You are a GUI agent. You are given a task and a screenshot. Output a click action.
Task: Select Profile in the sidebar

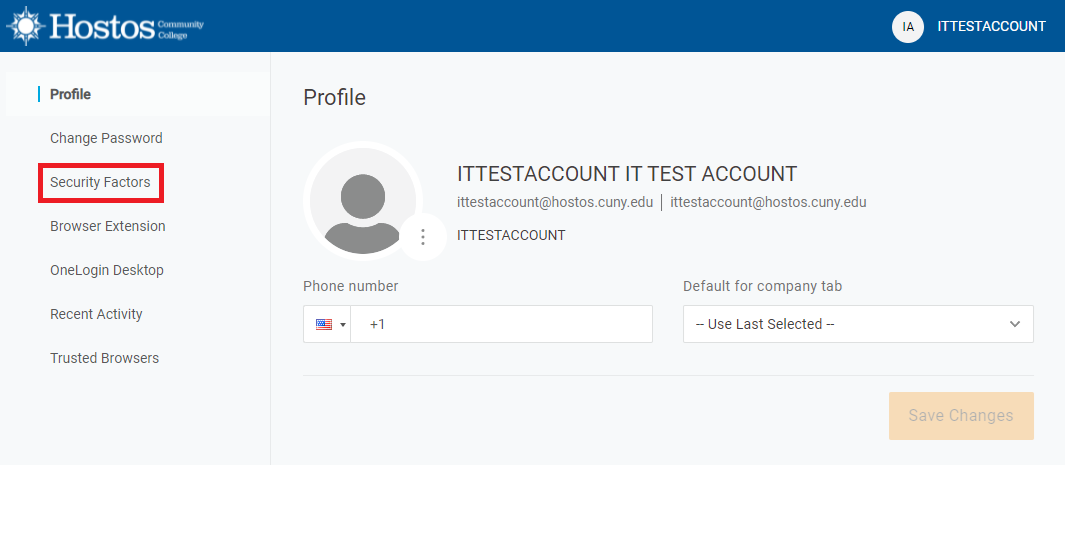click(x=70, y=94)
